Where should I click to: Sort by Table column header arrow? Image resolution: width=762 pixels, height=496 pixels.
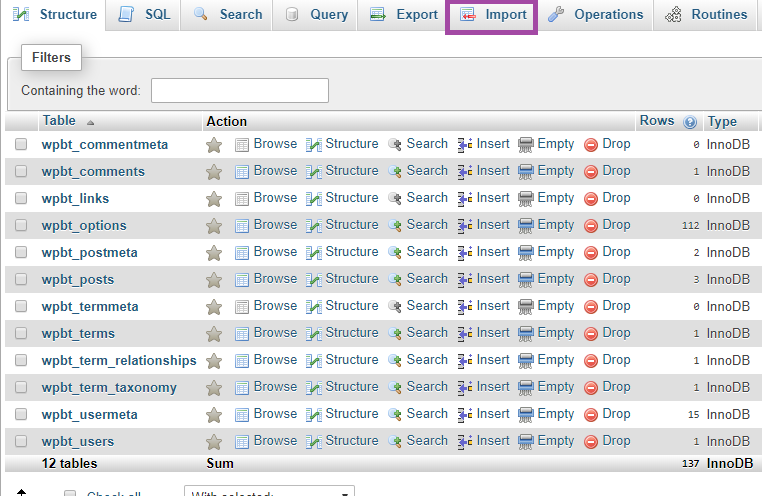(91, 122)
